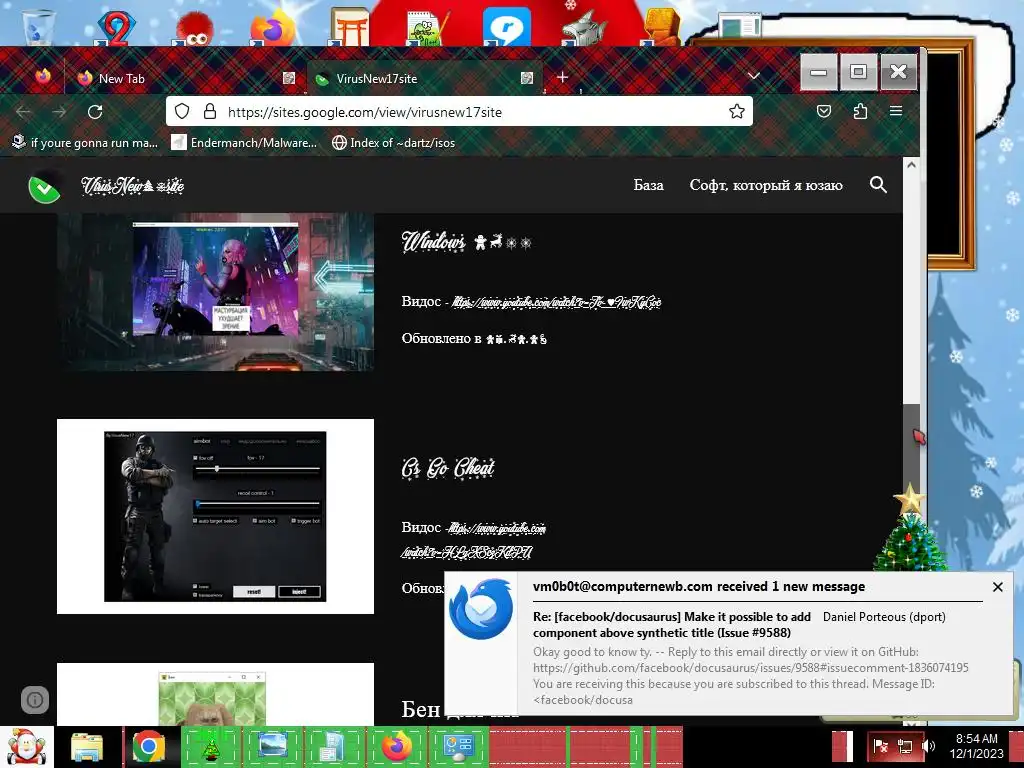1024x768 pixels.
Task: Bookmark this page with star icon
Action: point(737,112)
